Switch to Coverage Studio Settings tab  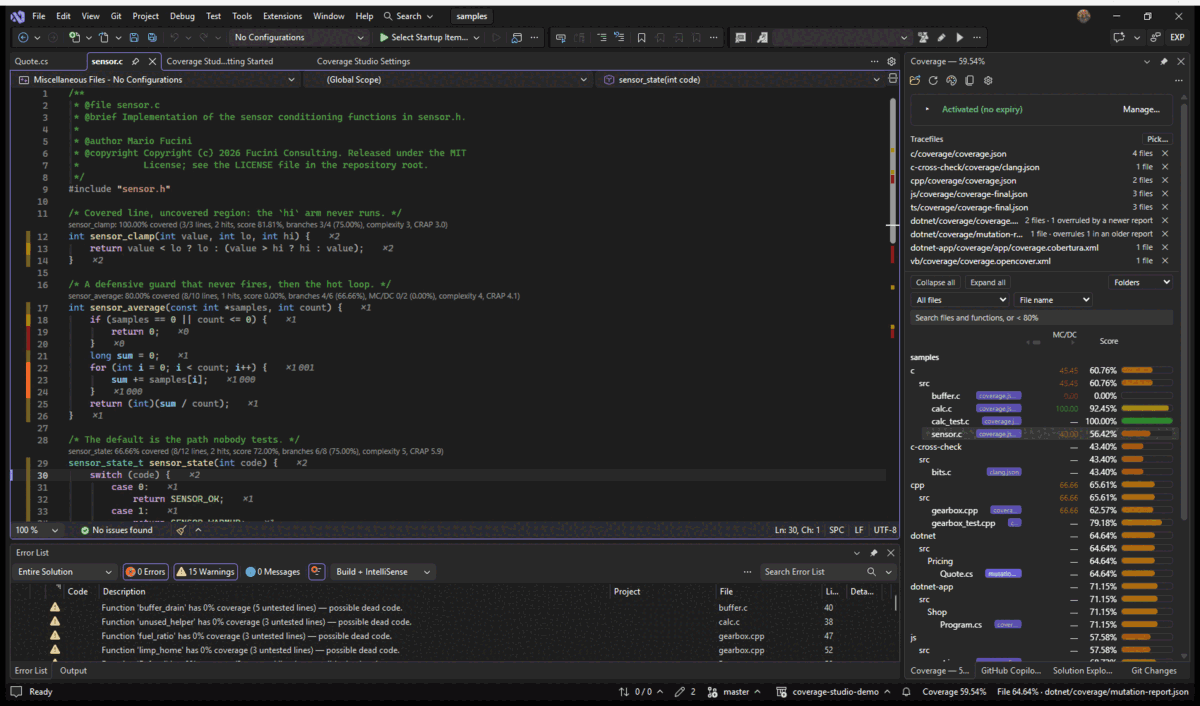click(363, 61)
